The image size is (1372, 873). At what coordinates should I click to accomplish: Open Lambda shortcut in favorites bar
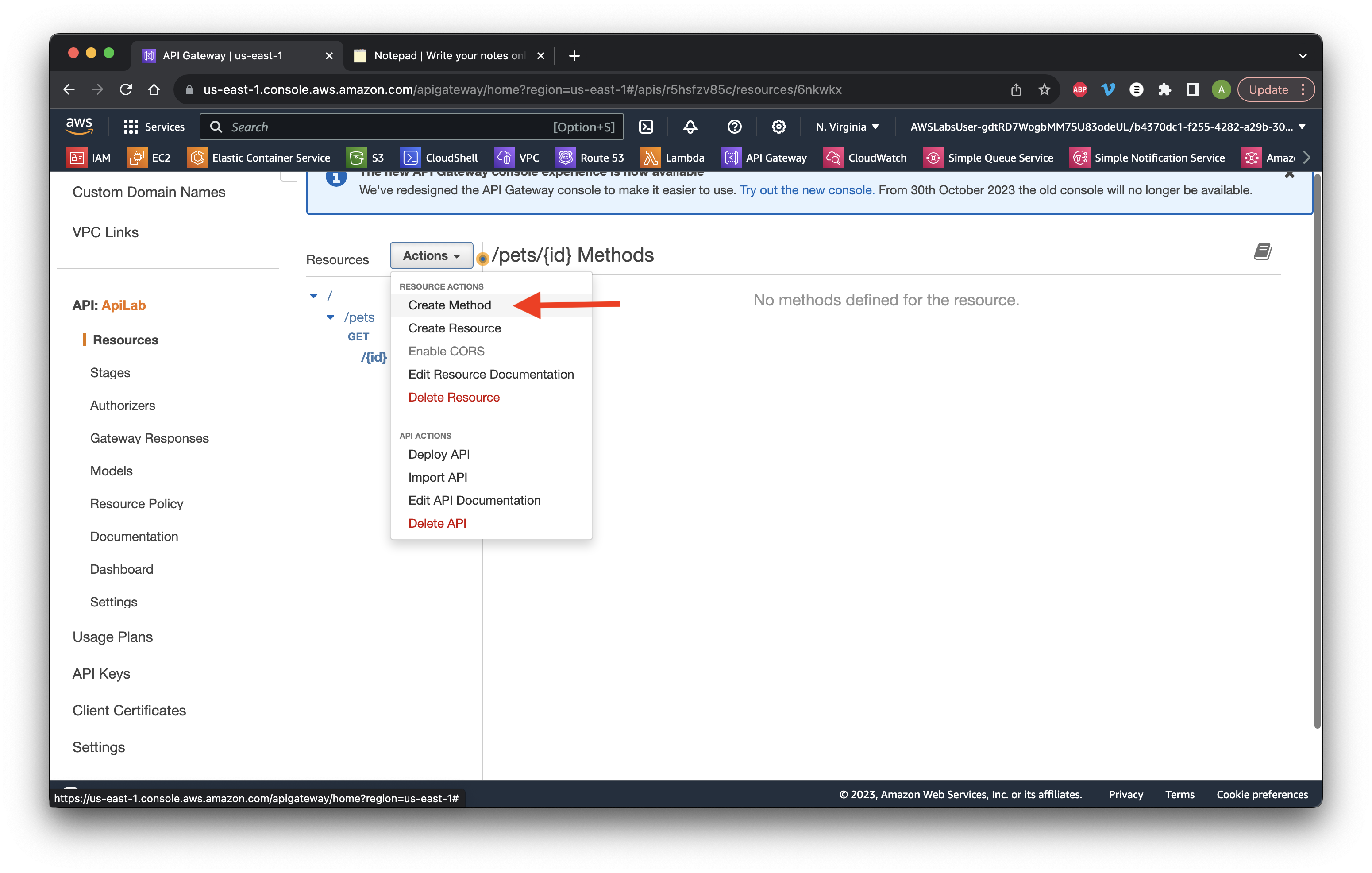672,158
